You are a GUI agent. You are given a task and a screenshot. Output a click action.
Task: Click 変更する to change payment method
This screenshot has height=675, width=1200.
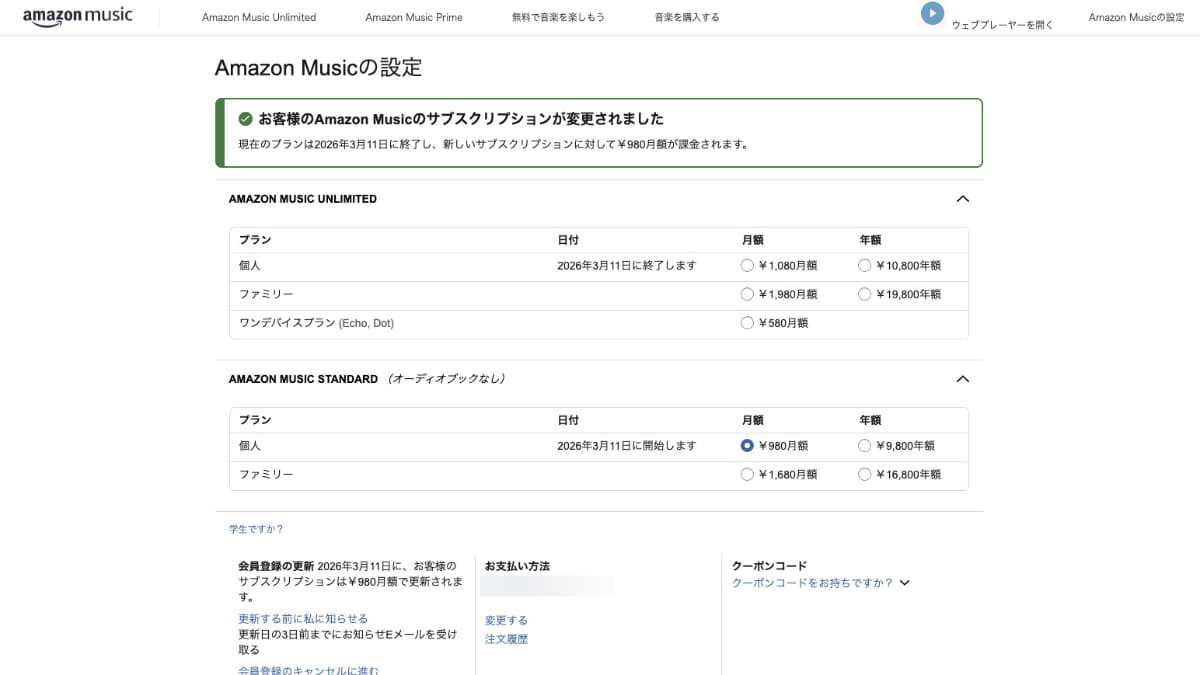pos(506,619)
